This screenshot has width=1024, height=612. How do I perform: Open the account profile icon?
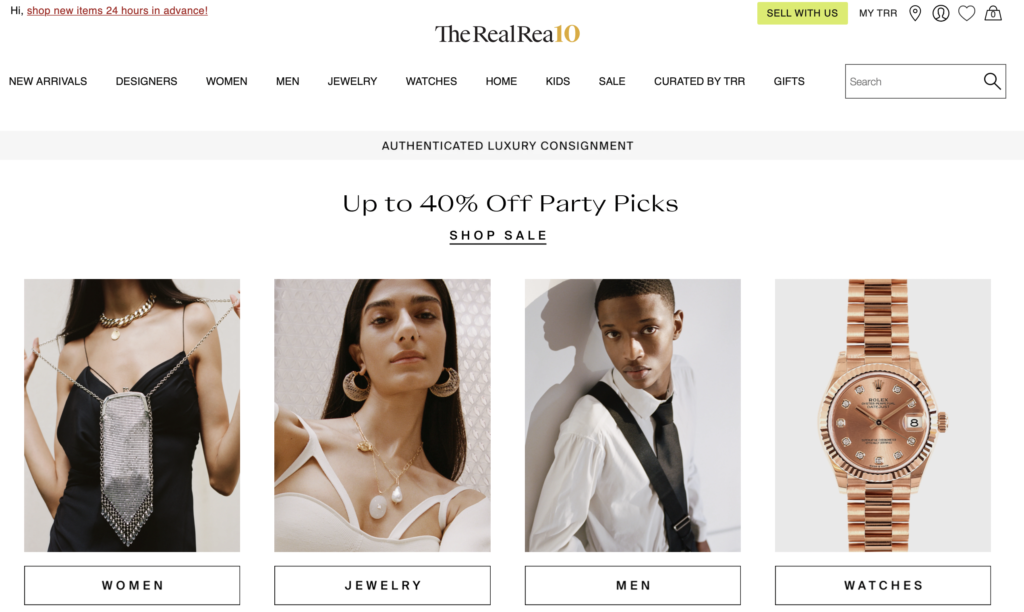(940, 13)
